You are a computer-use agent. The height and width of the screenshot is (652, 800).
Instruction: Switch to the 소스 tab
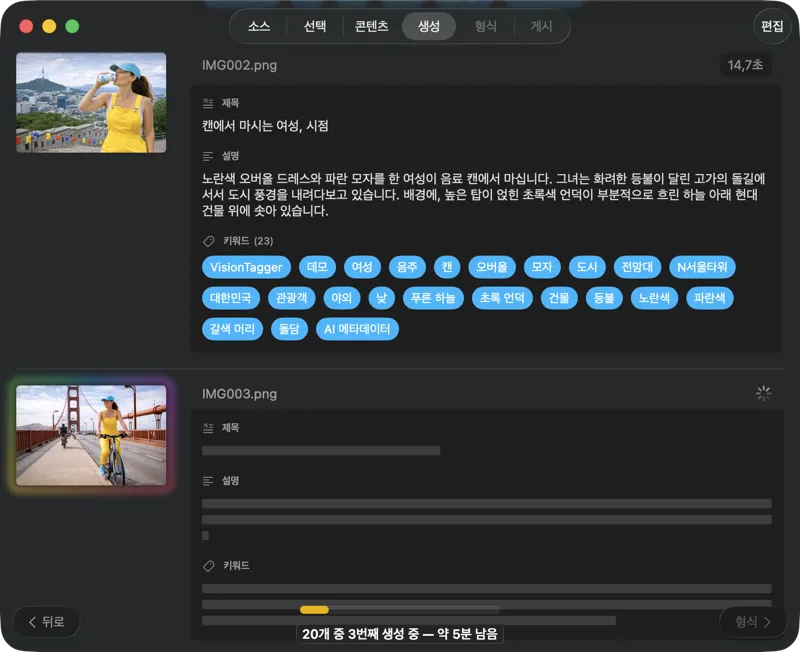click(x=258, y=27)
